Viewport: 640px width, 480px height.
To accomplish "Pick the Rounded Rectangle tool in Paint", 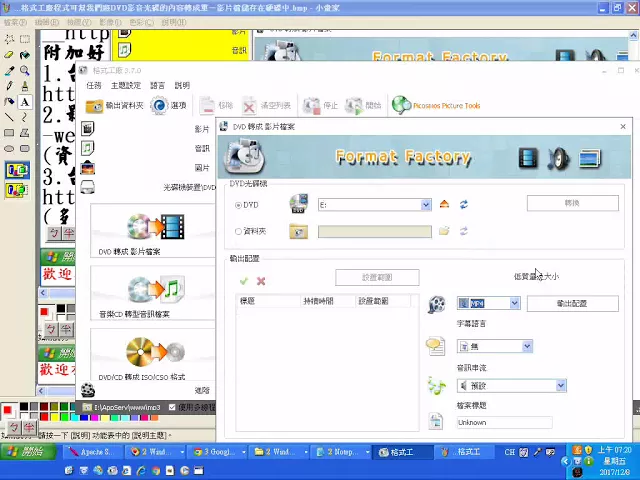I will pos(25,149).
